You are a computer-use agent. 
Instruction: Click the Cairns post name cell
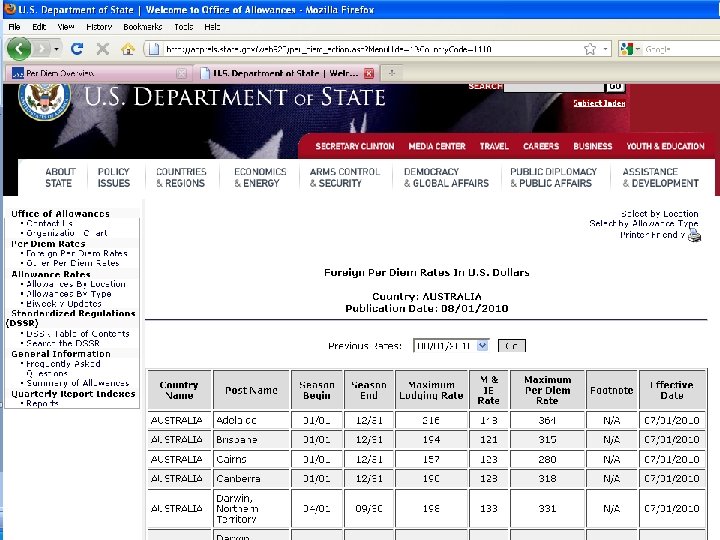coord(251,459)
